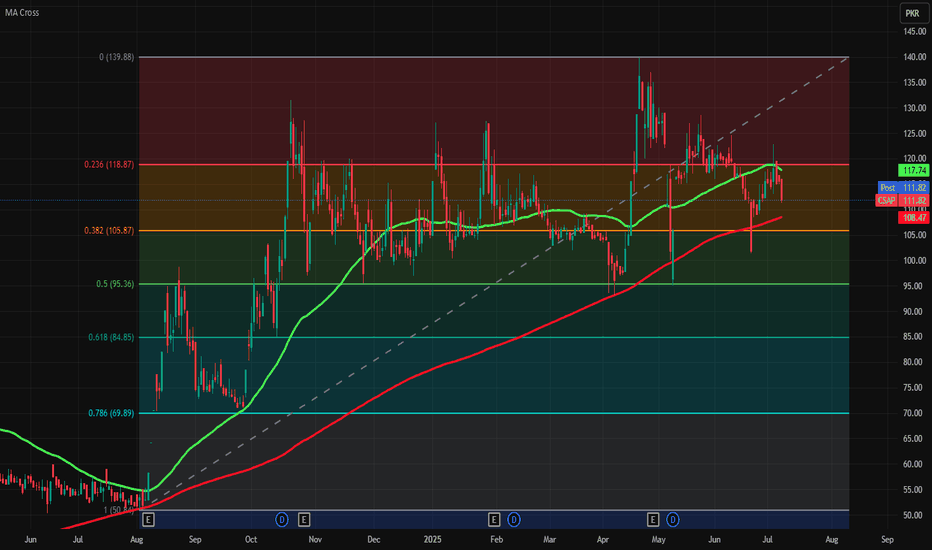Open the earnings E marker at start of February
The image size is (932, 550).
click(494, 520)
